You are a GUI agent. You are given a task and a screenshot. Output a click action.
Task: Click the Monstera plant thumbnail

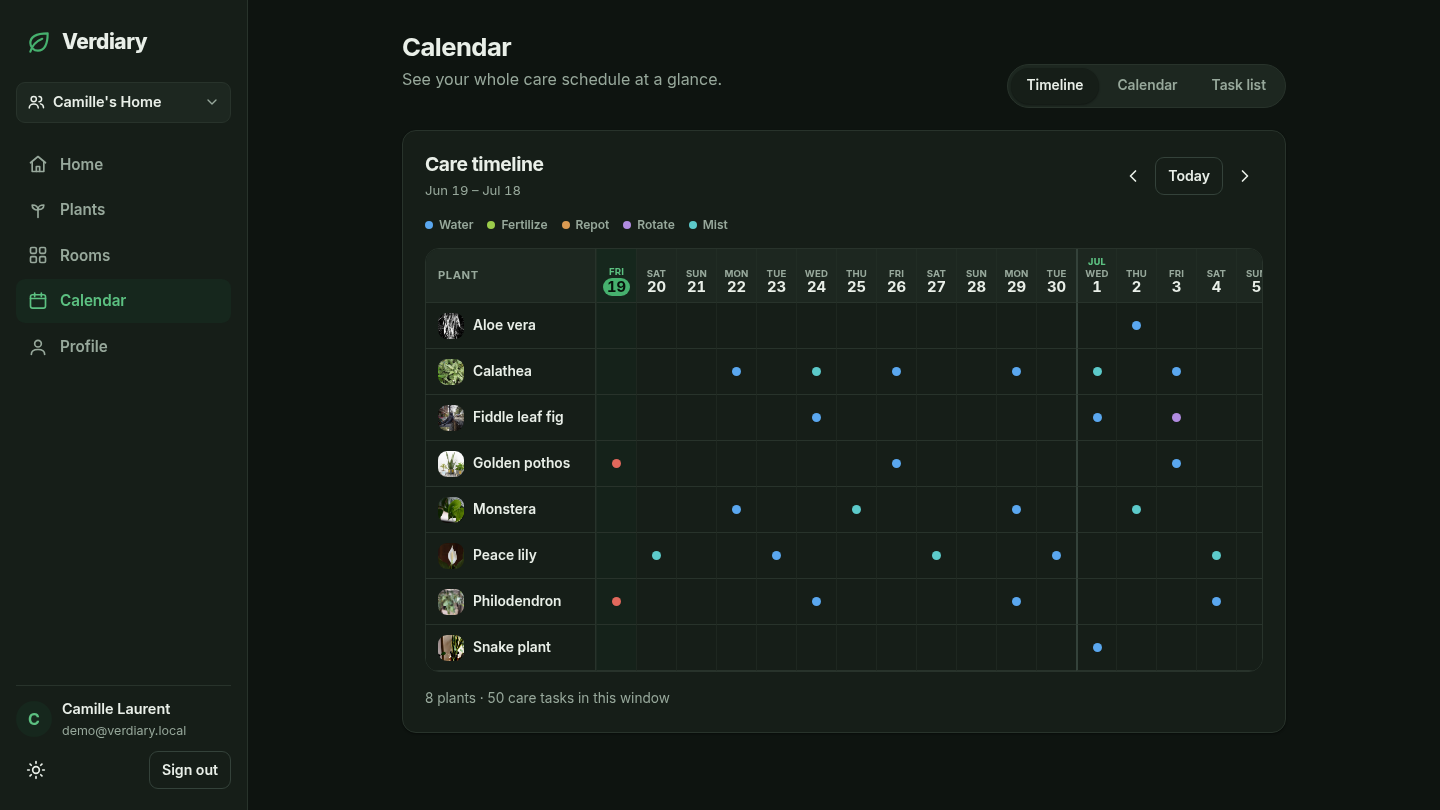(x=451, y=509)
